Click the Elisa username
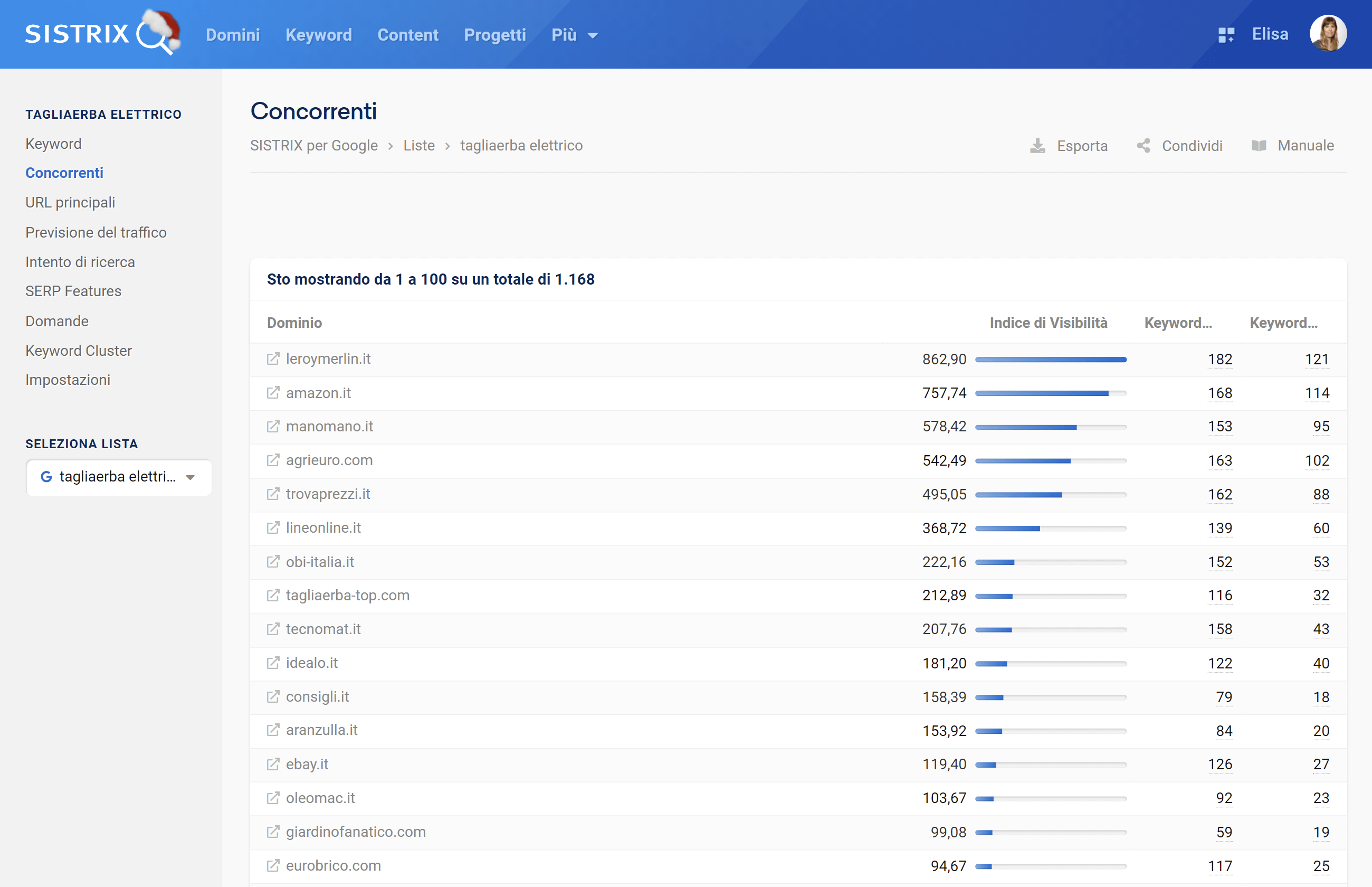The height and width of the screenshot is (887, 1372). (1270, 34)
